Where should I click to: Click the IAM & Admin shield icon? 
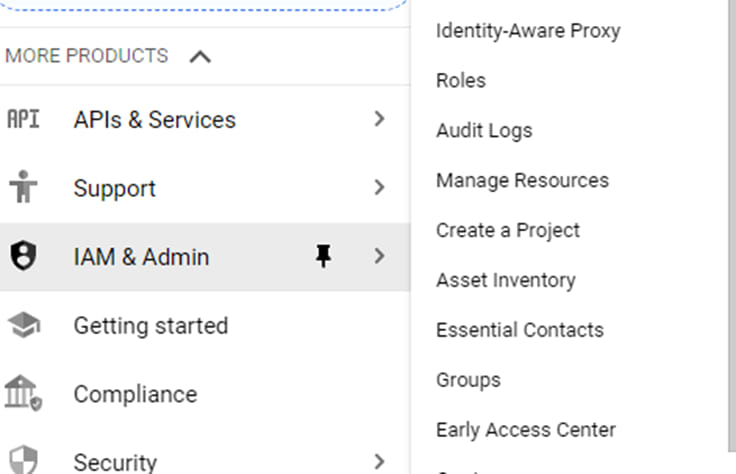(x=23, y=256)
